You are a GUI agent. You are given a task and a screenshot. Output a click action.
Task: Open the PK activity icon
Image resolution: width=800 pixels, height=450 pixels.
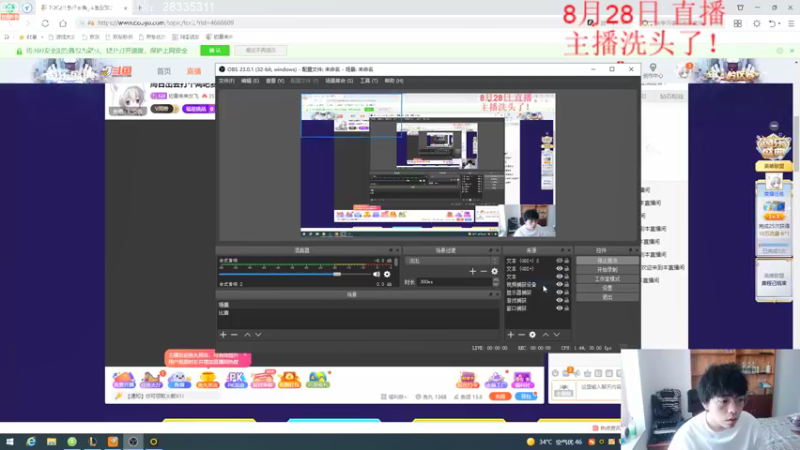click(236, 380)
